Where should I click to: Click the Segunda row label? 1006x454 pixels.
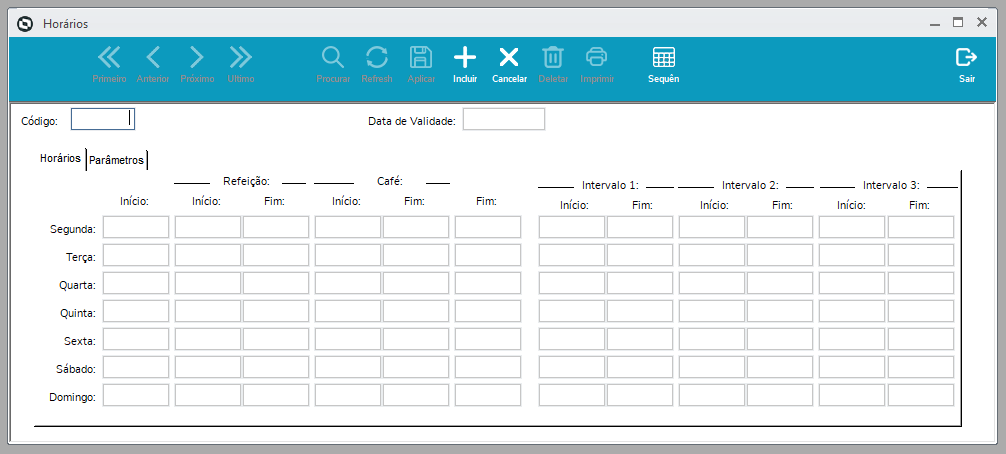coord(72,229)
